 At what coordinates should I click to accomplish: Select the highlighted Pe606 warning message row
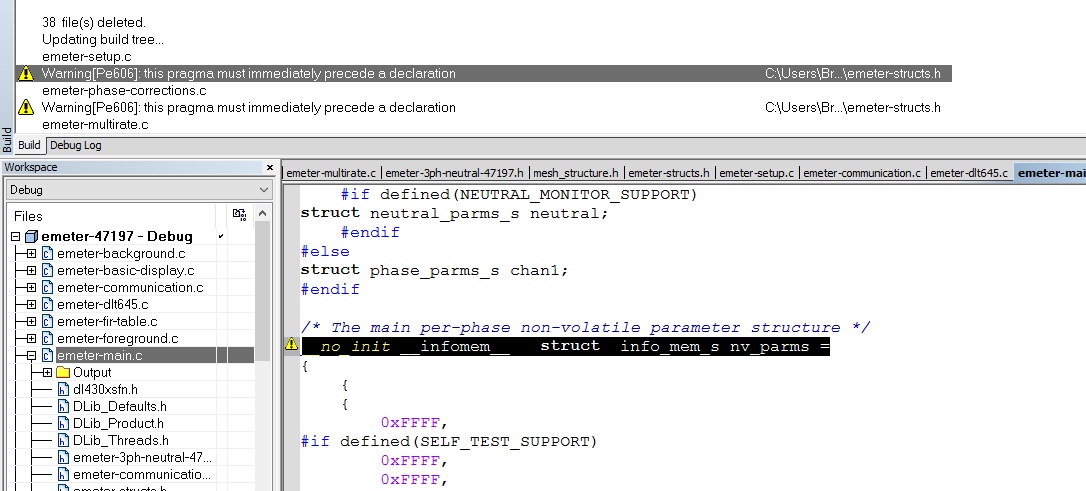(x=483, y=73)
